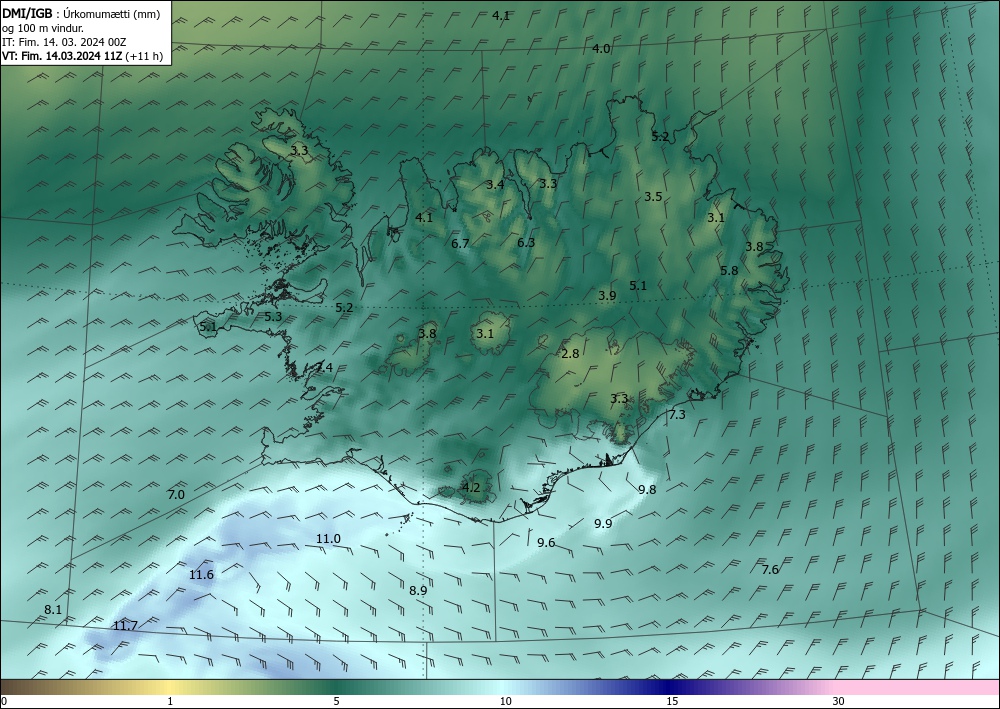Viewport: 1000px width, 709px height.
Task: Click the 4.0 value north of Iceland
Action: pos(601,48)
